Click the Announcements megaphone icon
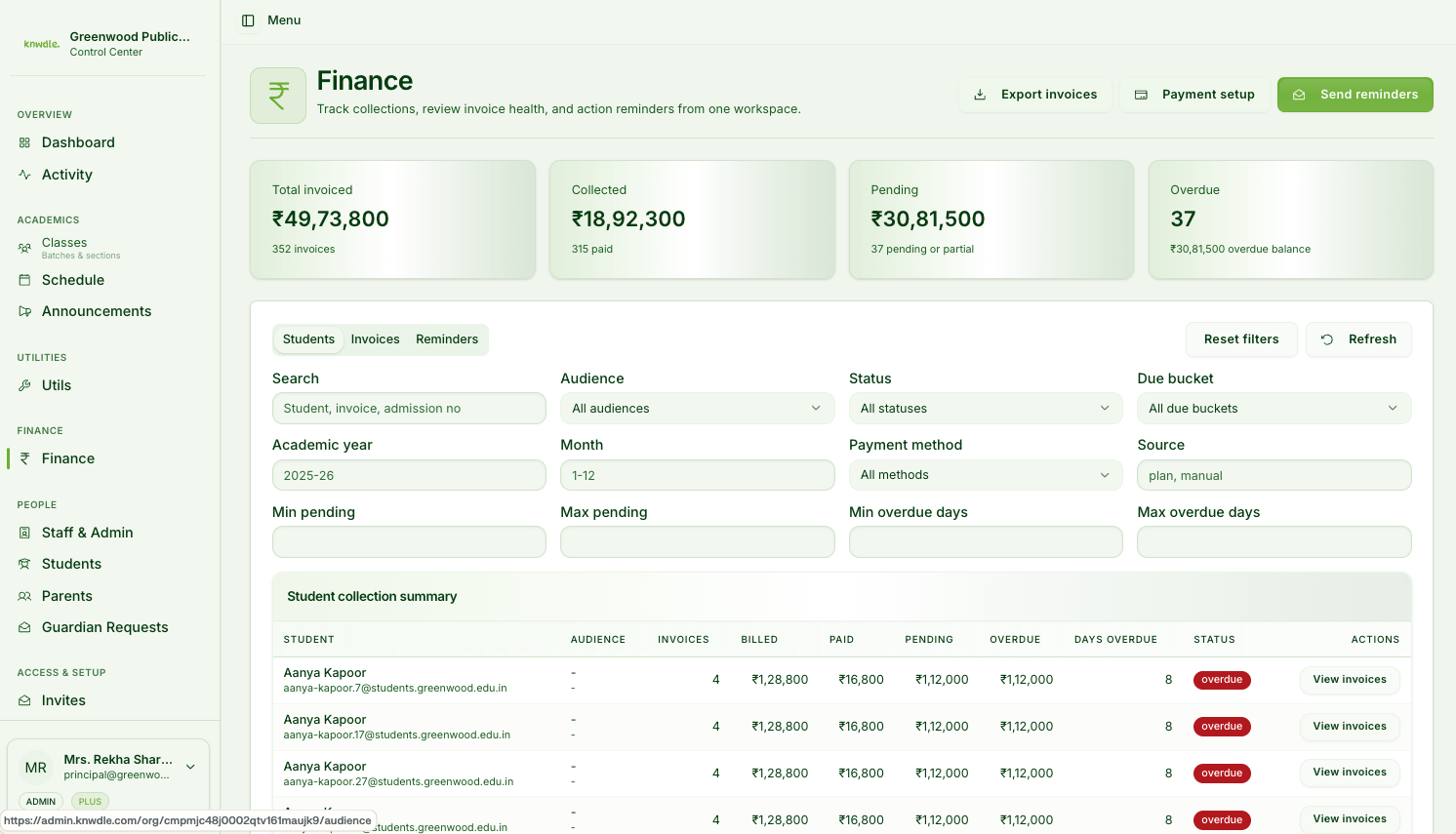The image size is (1456, 834). [24, 311]
